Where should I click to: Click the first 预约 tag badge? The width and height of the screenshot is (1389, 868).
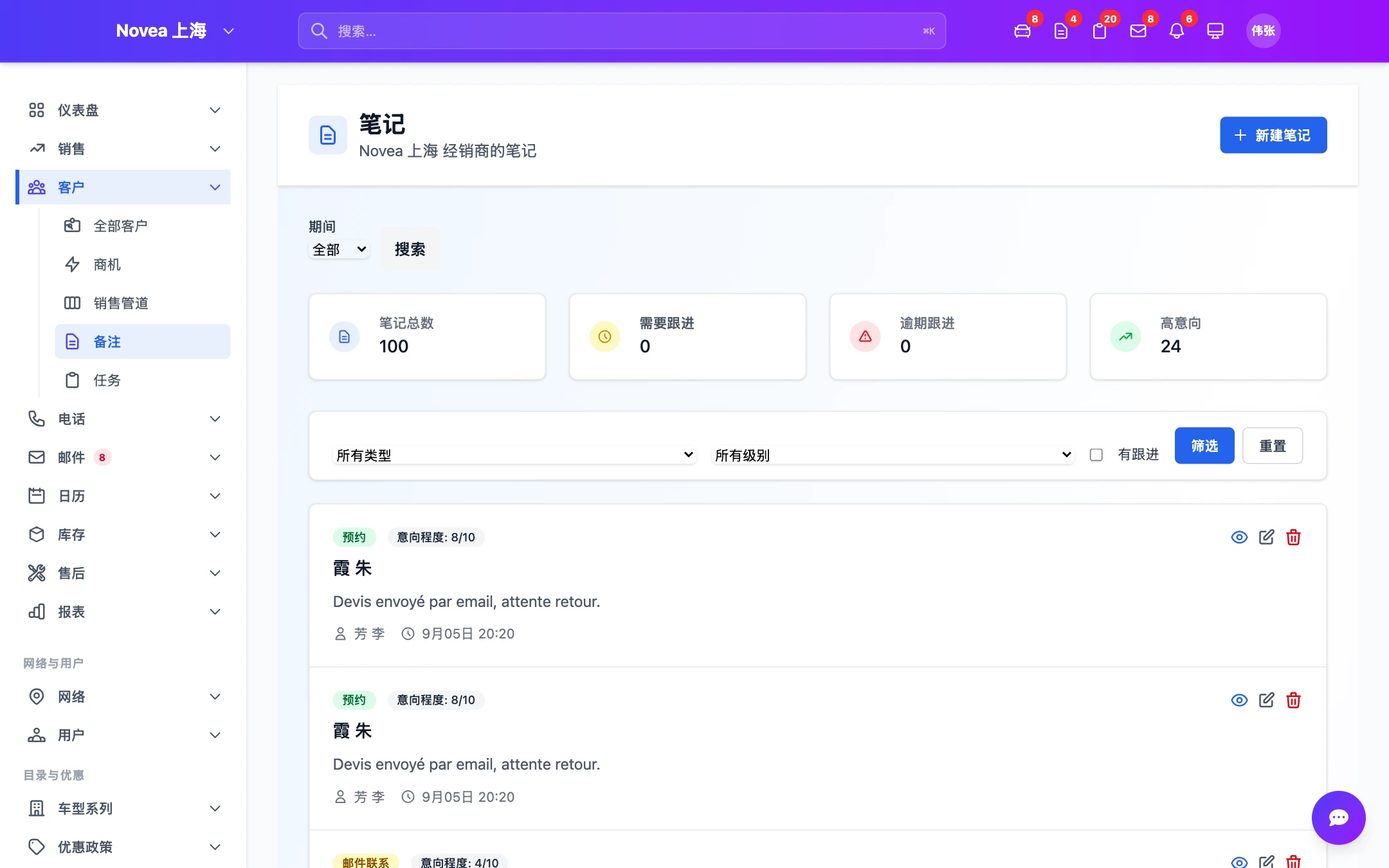[x=354, y=537]
